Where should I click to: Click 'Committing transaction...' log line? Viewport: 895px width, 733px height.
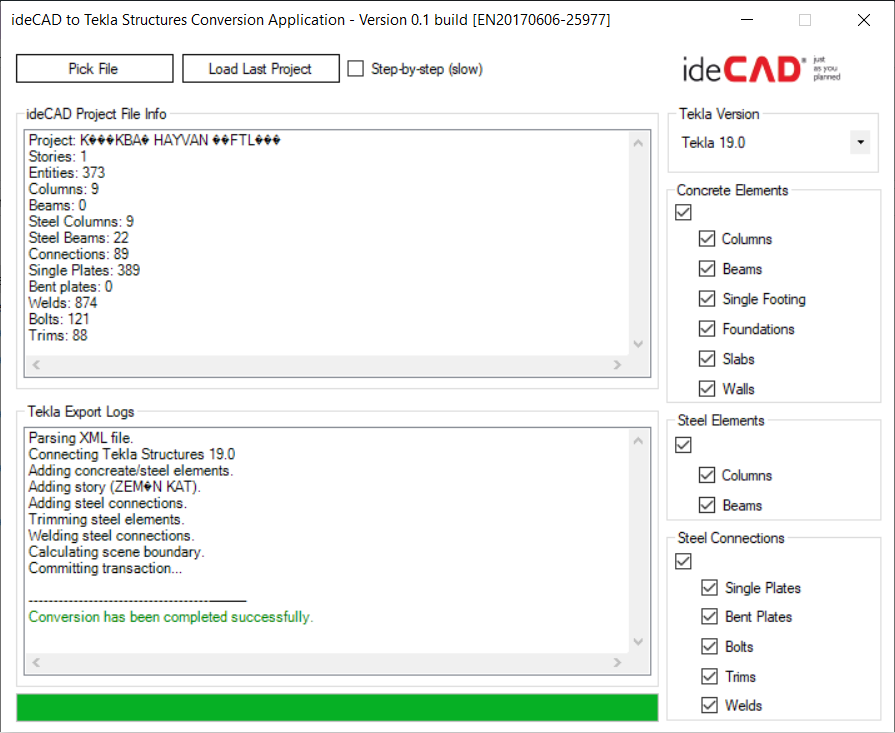point(105,568)
